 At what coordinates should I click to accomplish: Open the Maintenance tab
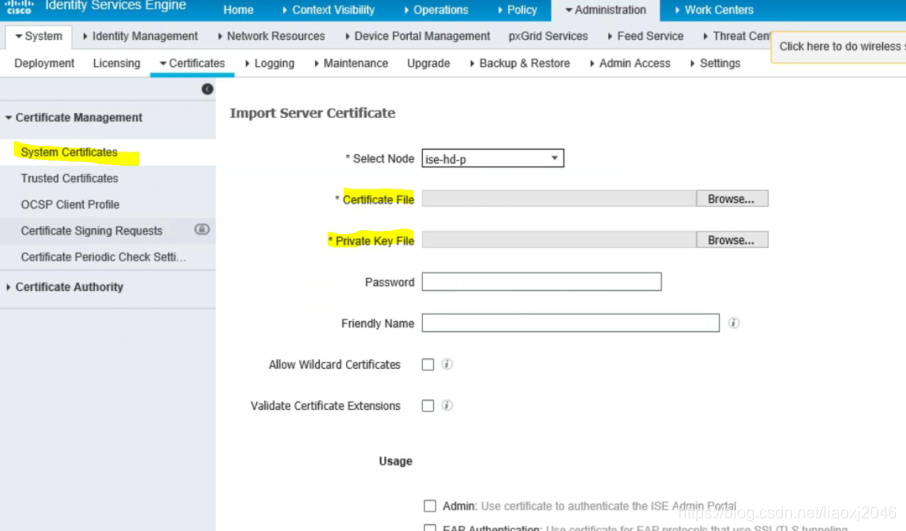[351, 63]
